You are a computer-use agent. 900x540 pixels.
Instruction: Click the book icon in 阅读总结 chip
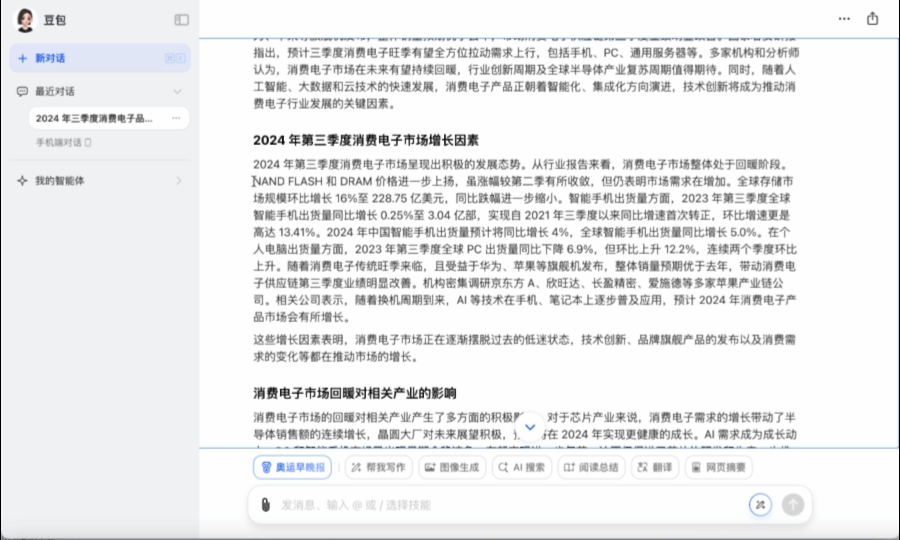click(x=569, y=467)
